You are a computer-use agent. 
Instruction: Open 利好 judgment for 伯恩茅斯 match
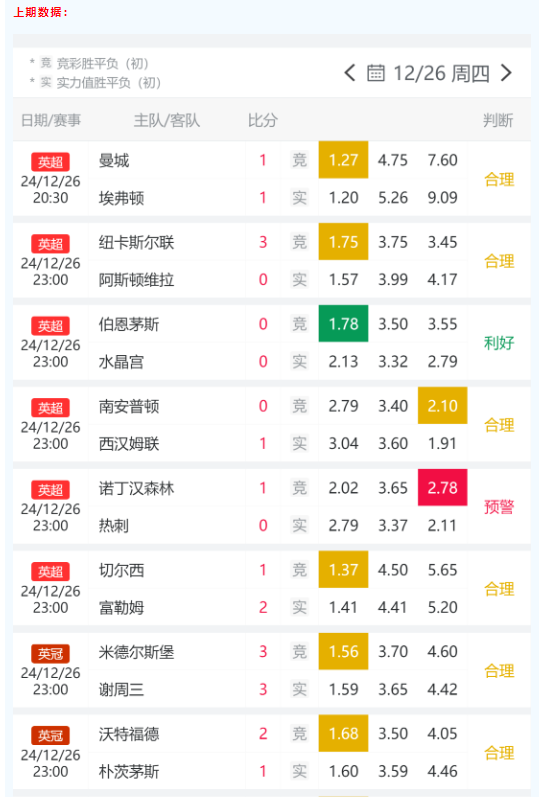[x=499, y=343]
